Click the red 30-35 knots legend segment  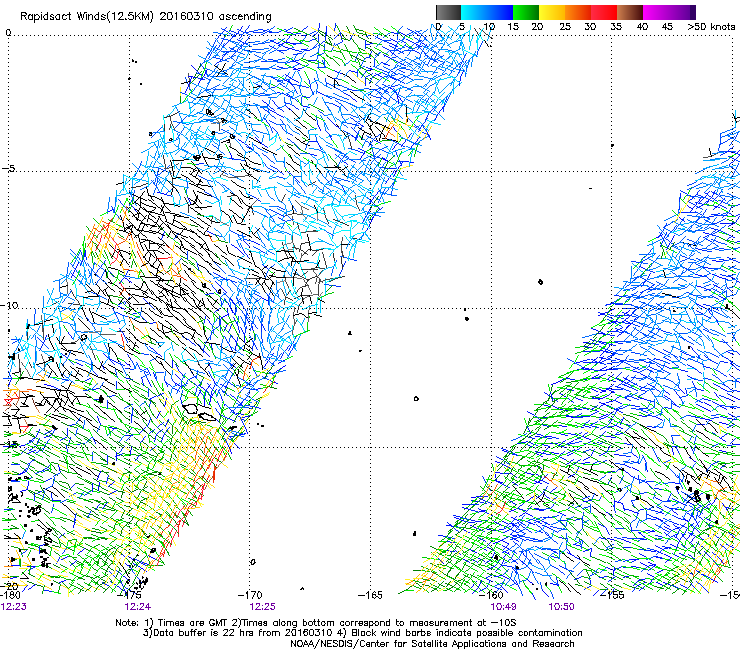604,12
